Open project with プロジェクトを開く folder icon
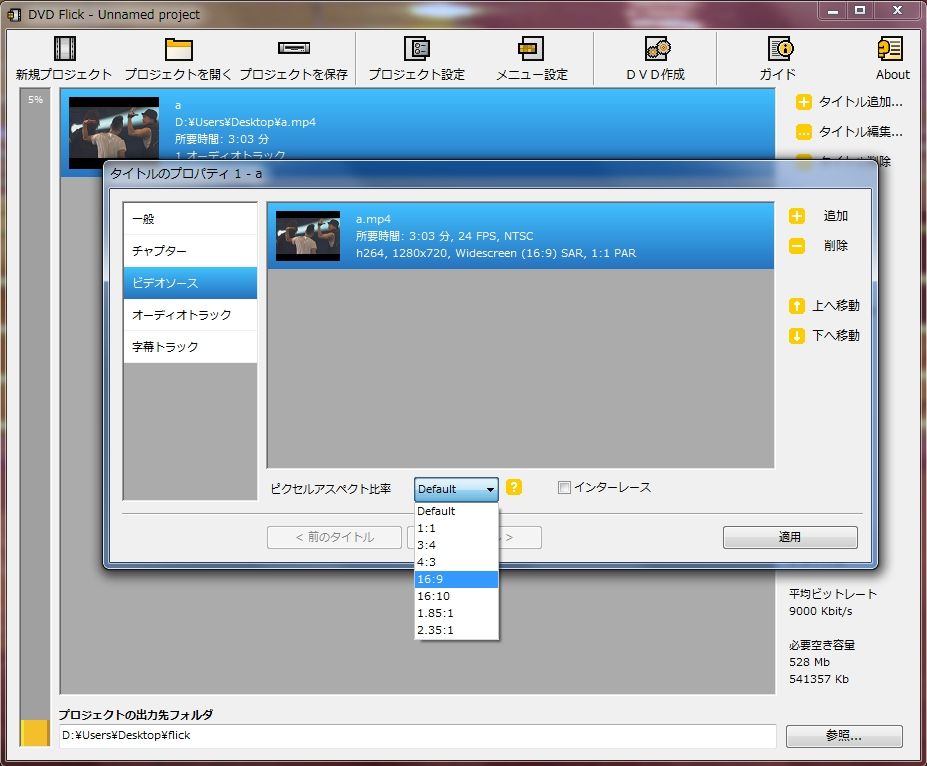This screenshot has width=927, height=766. [x=179, y=49]
